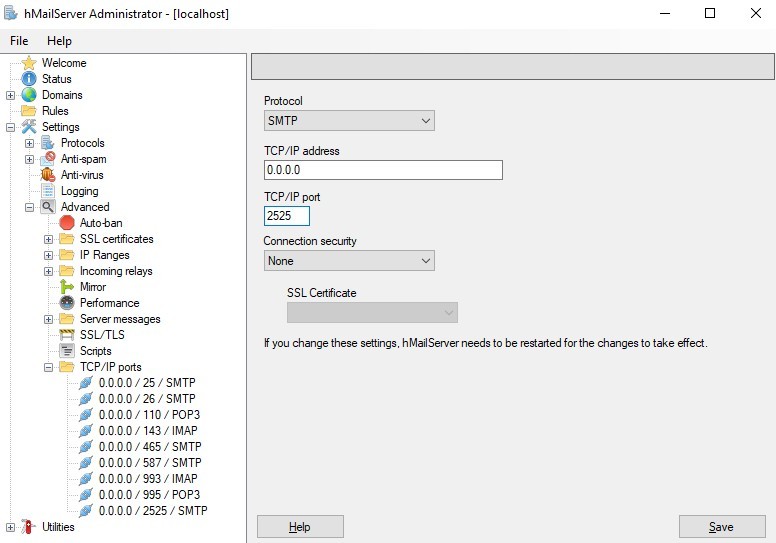Click the Server messages folder icon
This screenshot has width=776, height=543.
[67, 319]
